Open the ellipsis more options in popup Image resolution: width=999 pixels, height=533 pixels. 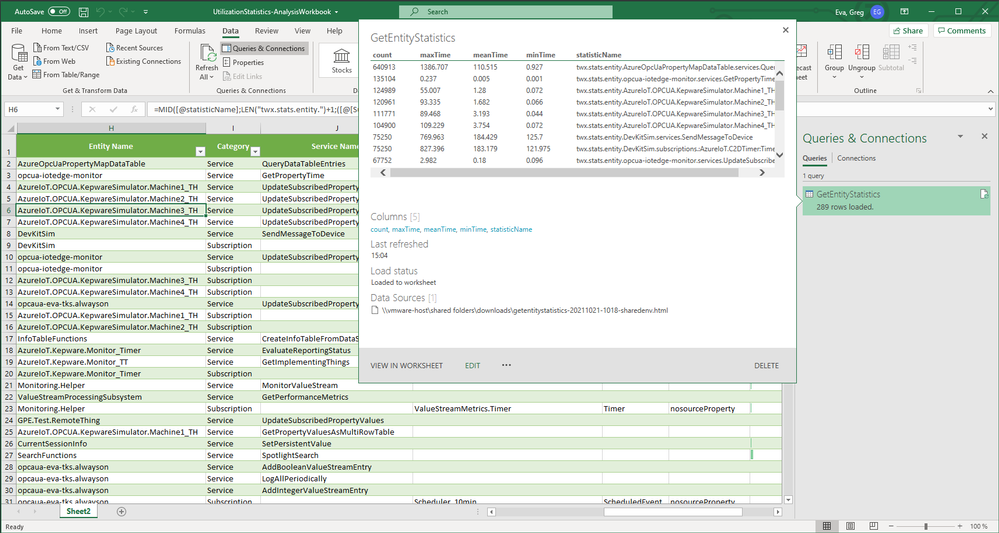click(506, 366)
